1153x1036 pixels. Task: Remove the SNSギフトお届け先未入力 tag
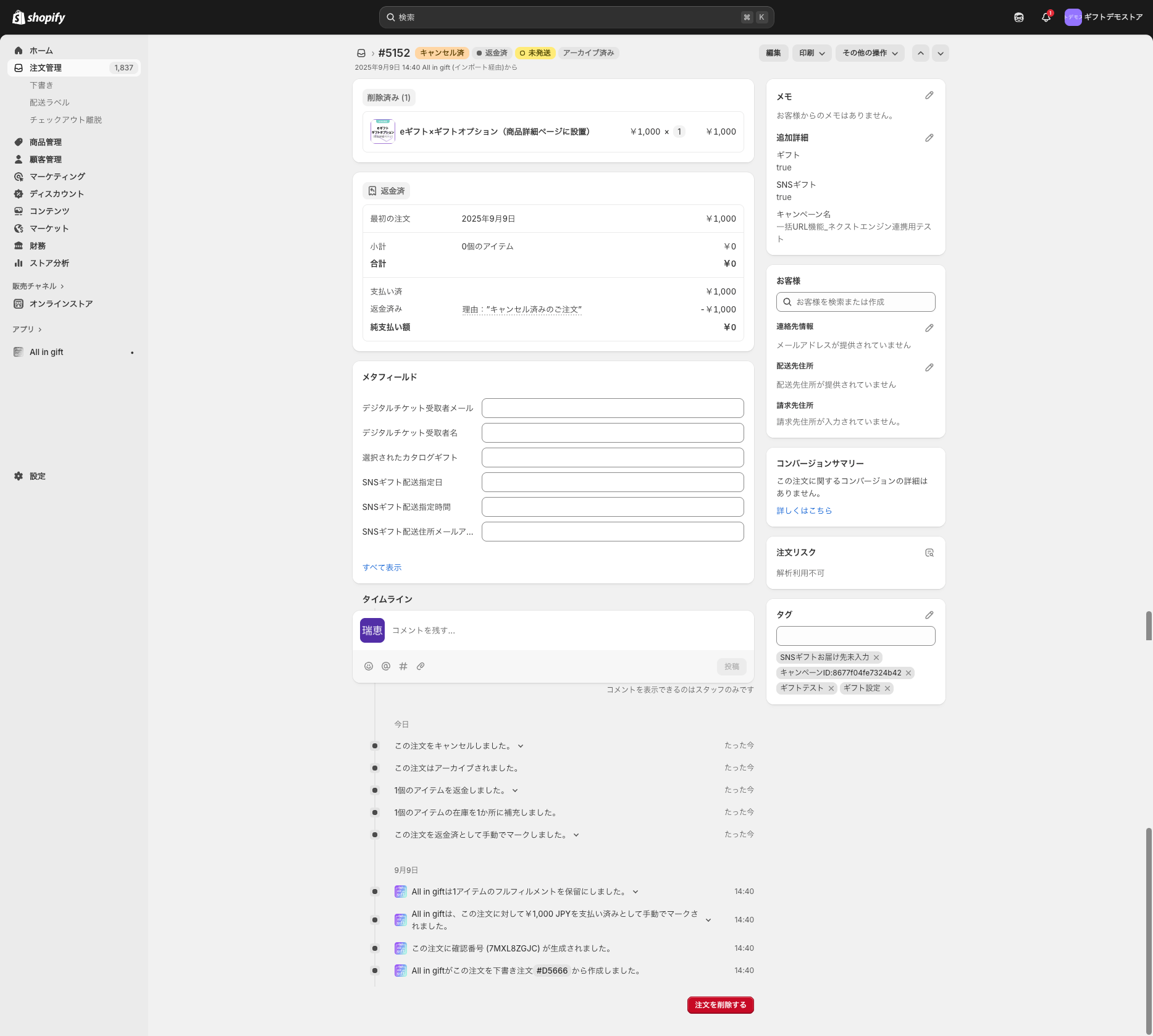[876, 658]
